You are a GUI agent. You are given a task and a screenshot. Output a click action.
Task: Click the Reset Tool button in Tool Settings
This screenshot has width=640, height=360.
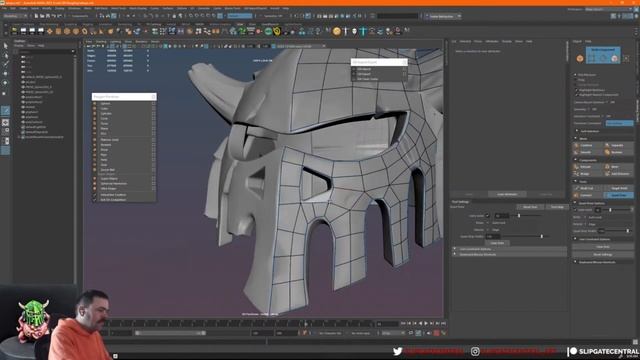pos(530,207)
